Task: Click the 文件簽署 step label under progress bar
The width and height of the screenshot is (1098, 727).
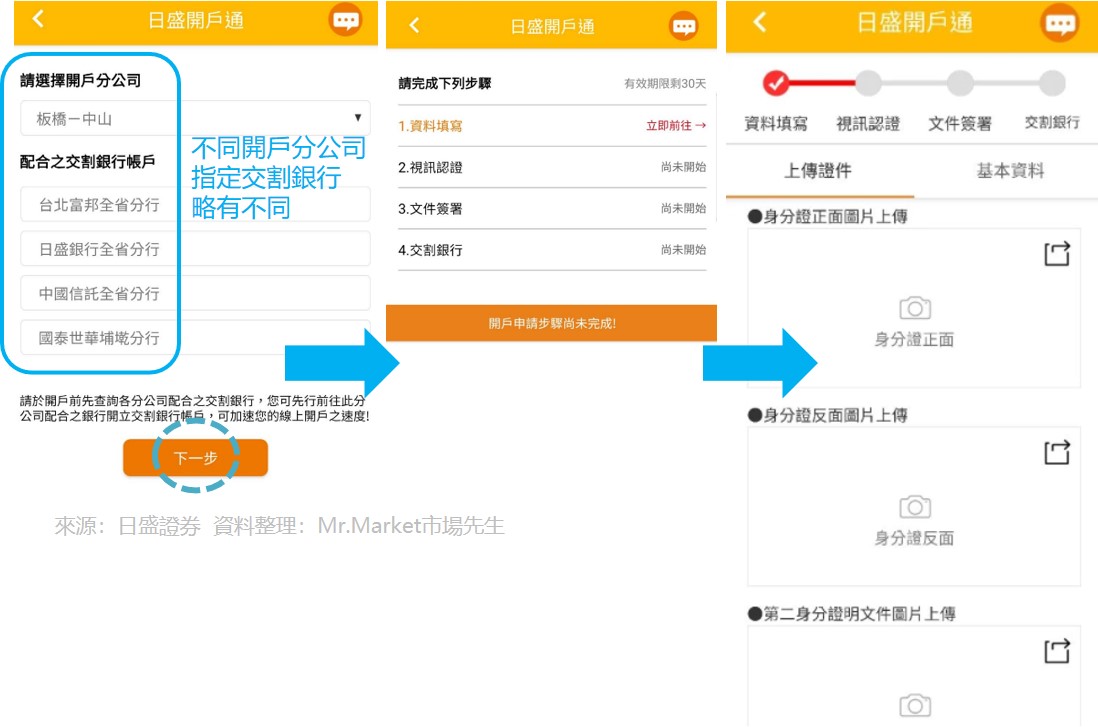Action: click(960, 124)
